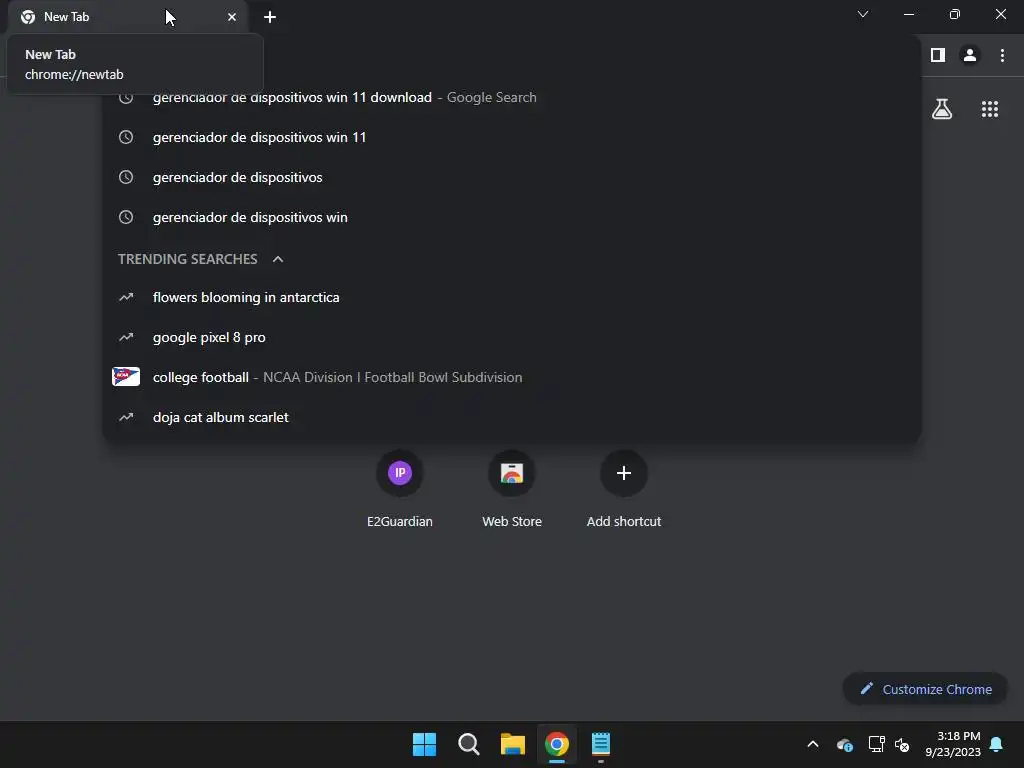
Task: Open the Web Store shortcut
Action: click(512, 488)
